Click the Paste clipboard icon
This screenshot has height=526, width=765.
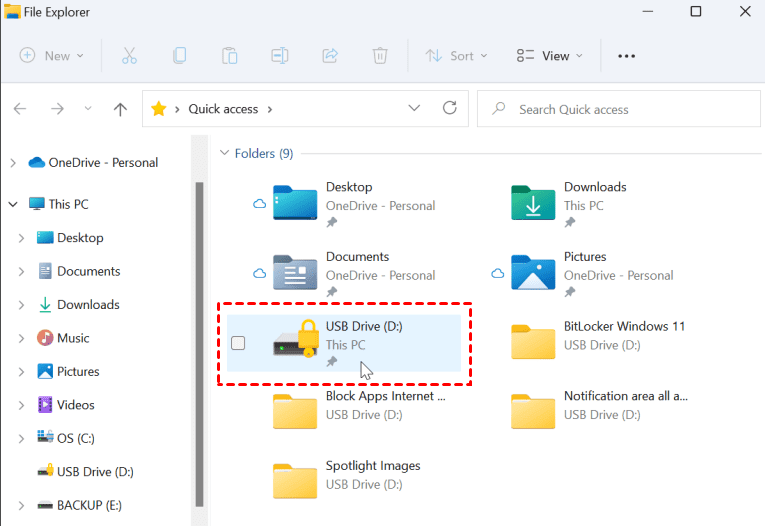(x=230, y=56)
